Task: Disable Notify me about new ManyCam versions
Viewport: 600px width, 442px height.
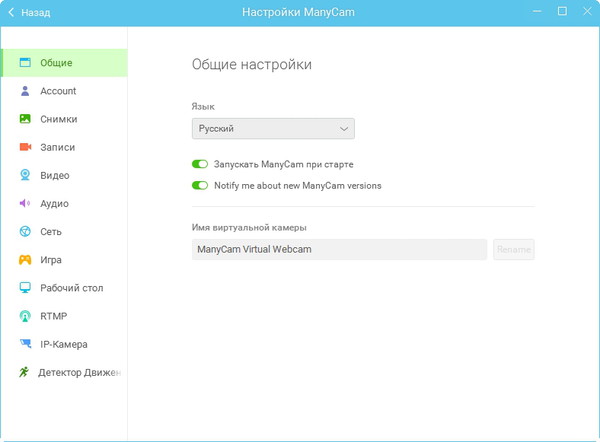Action: (x=200, y=185)
